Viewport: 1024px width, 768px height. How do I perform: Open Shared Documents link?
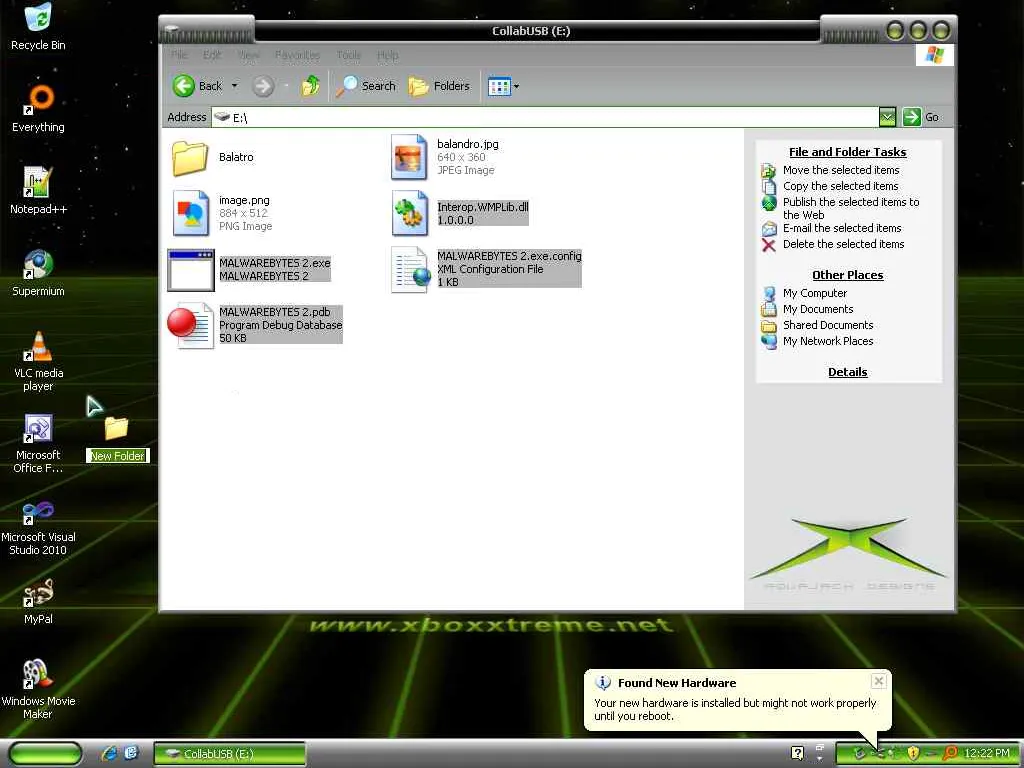pos(827,325)
